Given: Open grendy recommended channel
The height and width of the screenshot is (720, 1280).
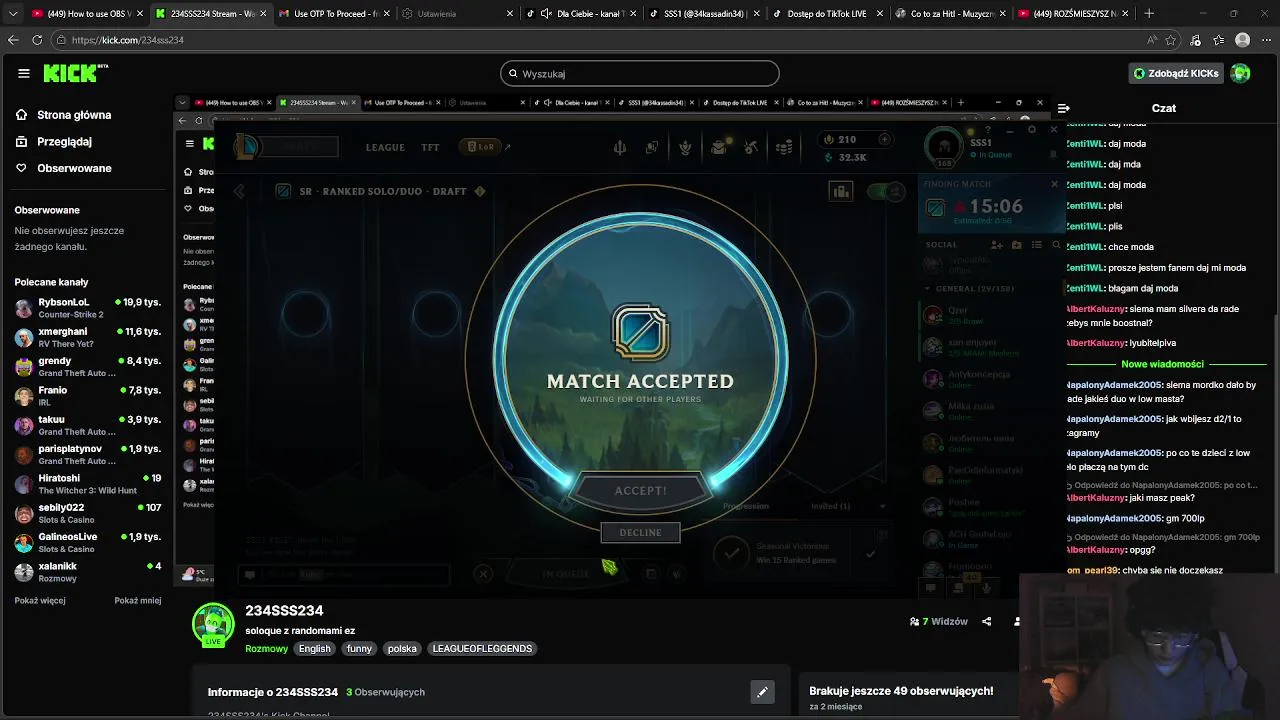Looking at the screenshot, I should tap(88, 367).
